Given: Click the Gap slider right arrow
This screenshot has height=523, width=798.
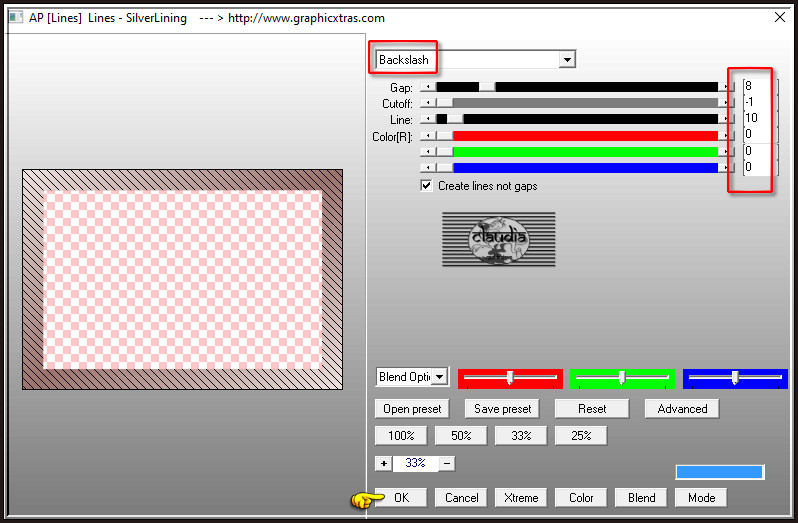Looking at the screenshot, I should (726, 88).
